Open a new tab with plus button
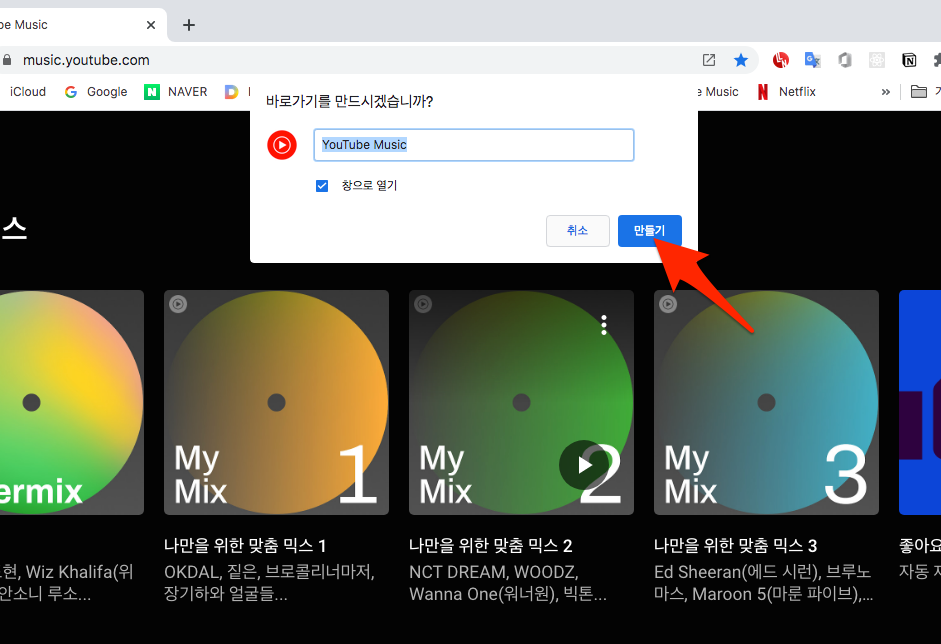This screenshot has width=941, height=644. click(x=188, y=25)
